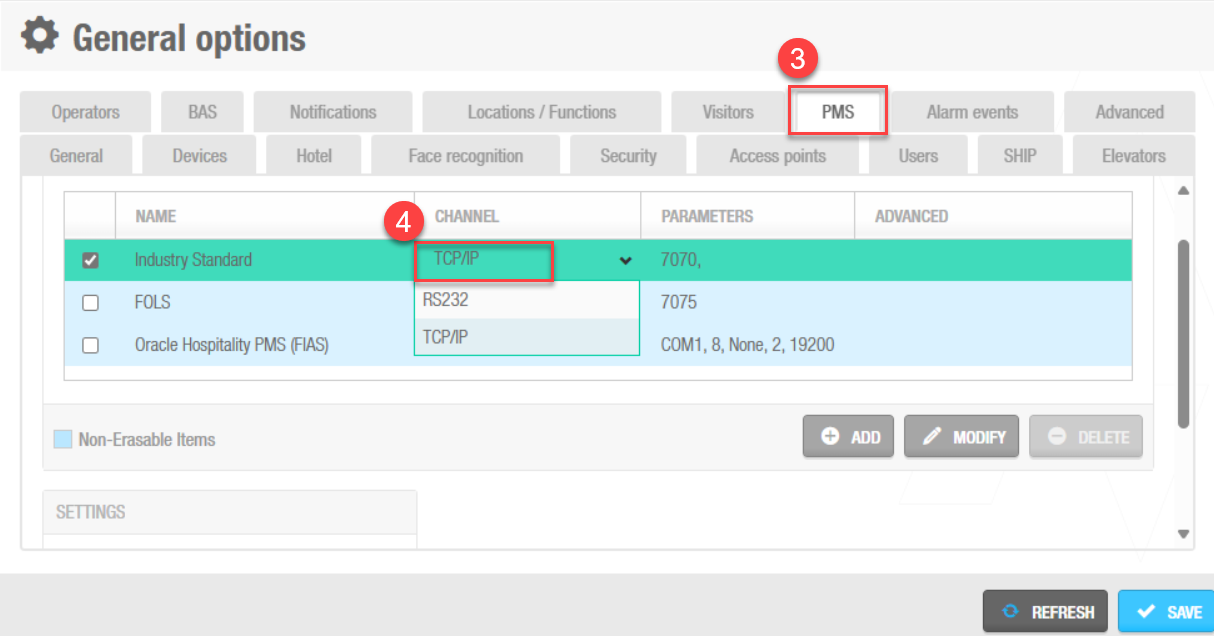Click the 7070 parameters cell
The height and width of the screenshot is (636, 1214).
pos(682,260)
